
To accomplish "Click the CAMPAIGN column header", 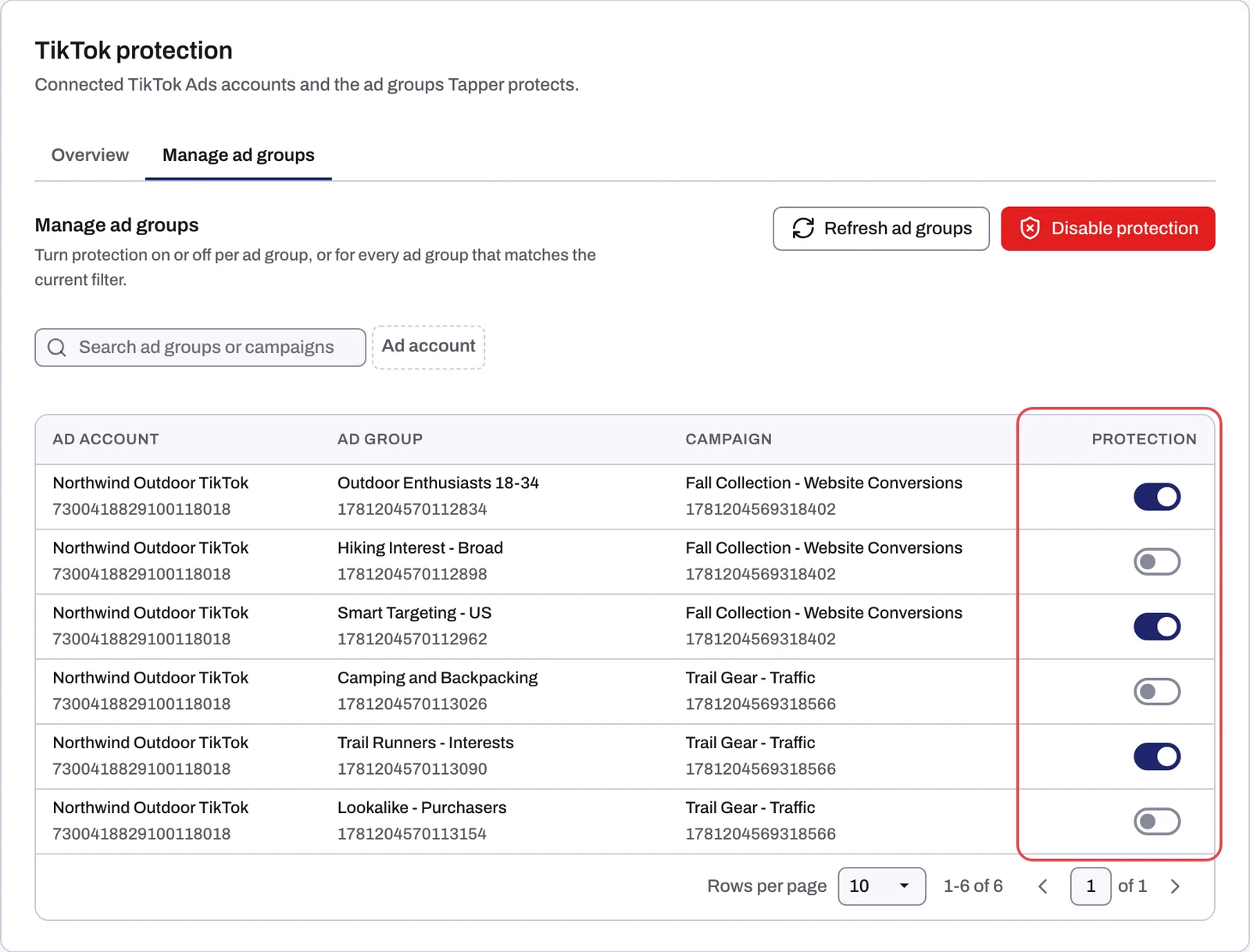I will 728,439.
